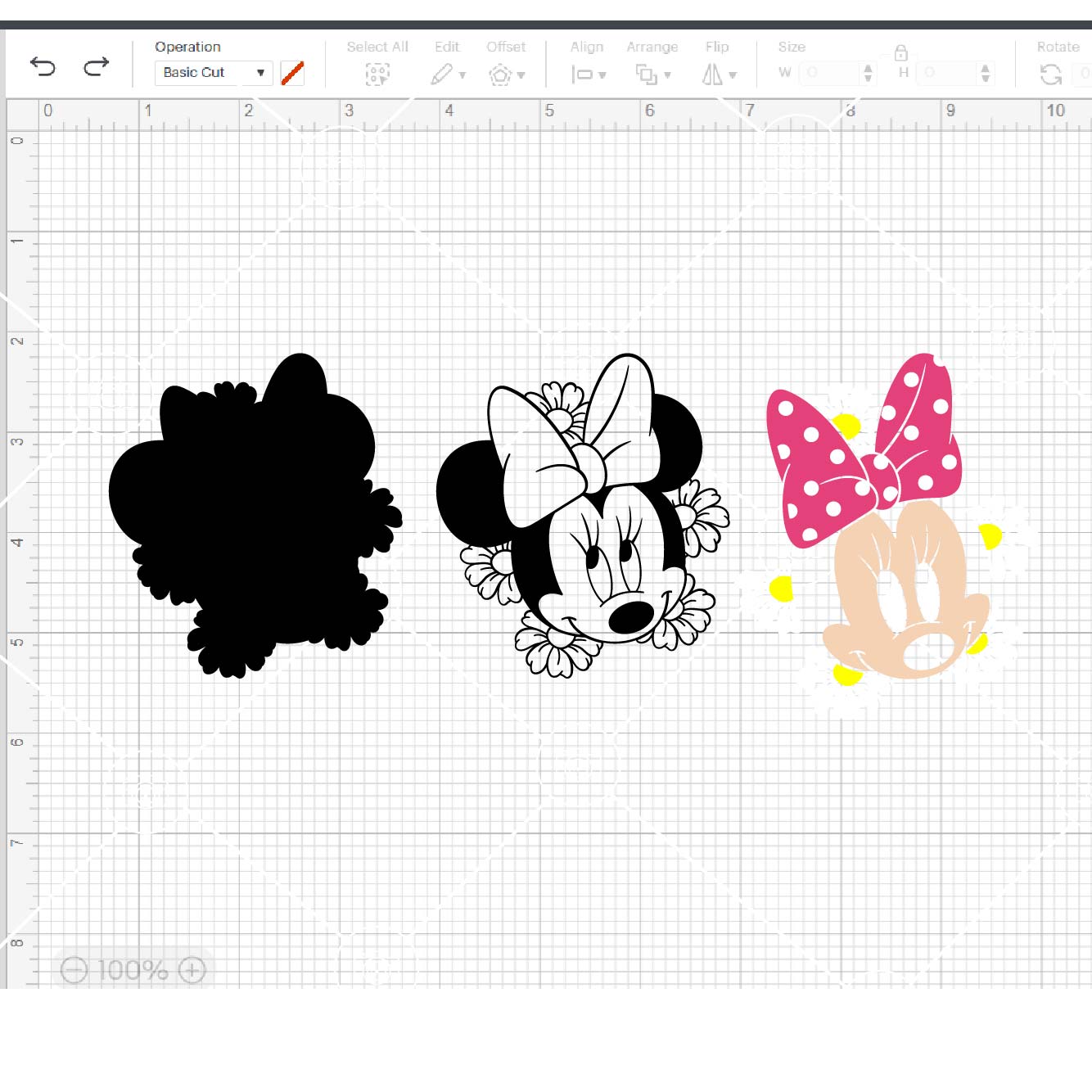This screenshot has width=1092, height=1092.
Task: Redo the last action
Action: tap(97, 66)
